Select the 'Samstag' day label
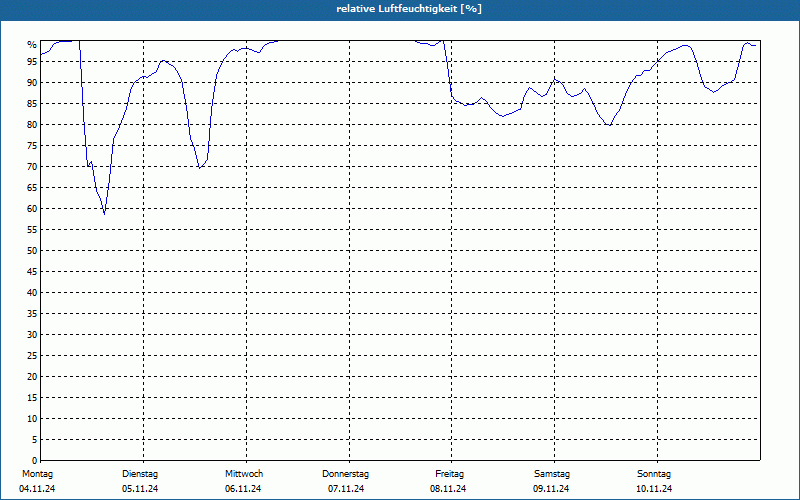This screenshot has width=800, height=500. [x=552, y=474]
